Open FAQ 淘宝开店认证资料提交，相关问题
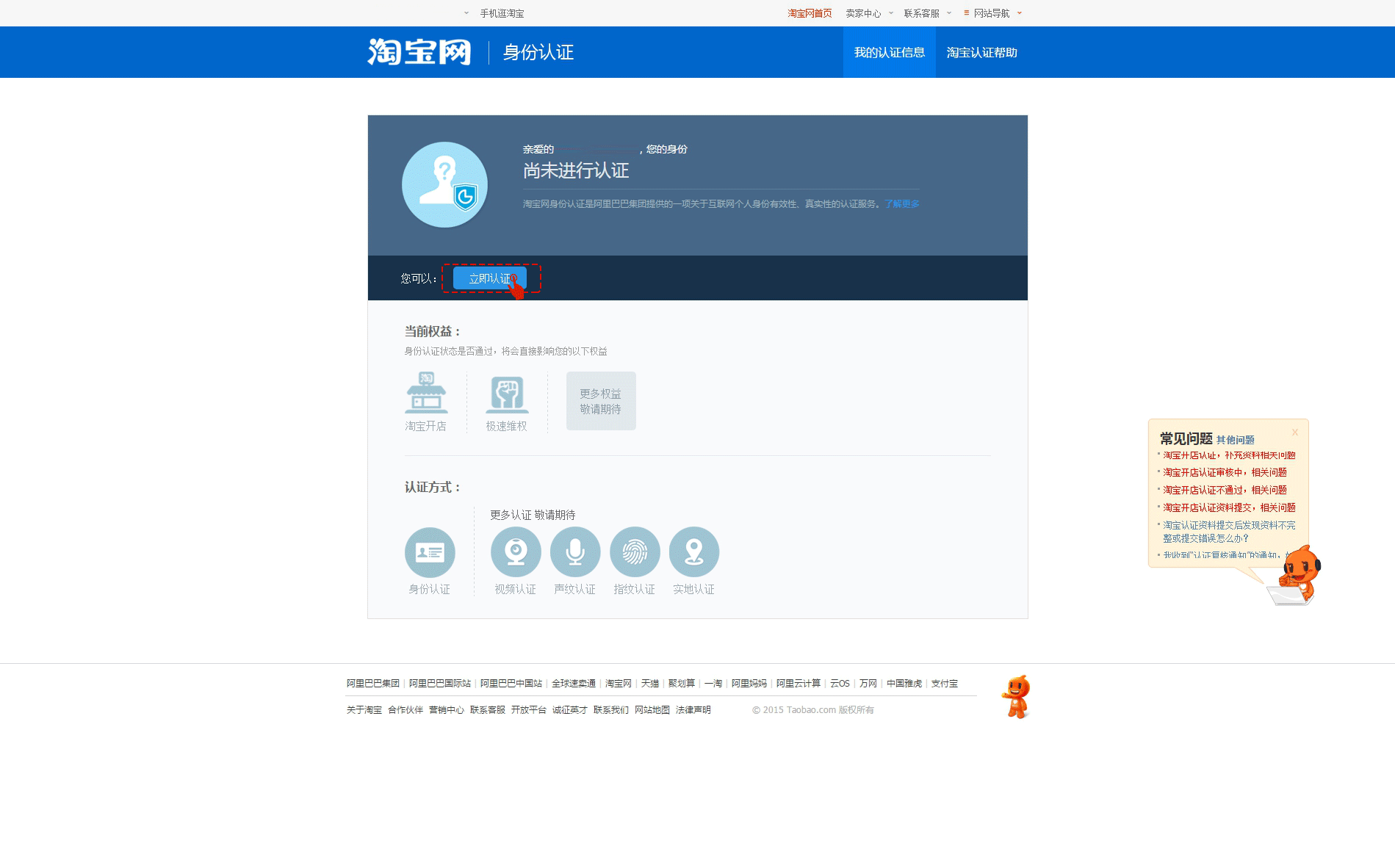Screen dimensions: 1395x868 [x=1230, y=507]
